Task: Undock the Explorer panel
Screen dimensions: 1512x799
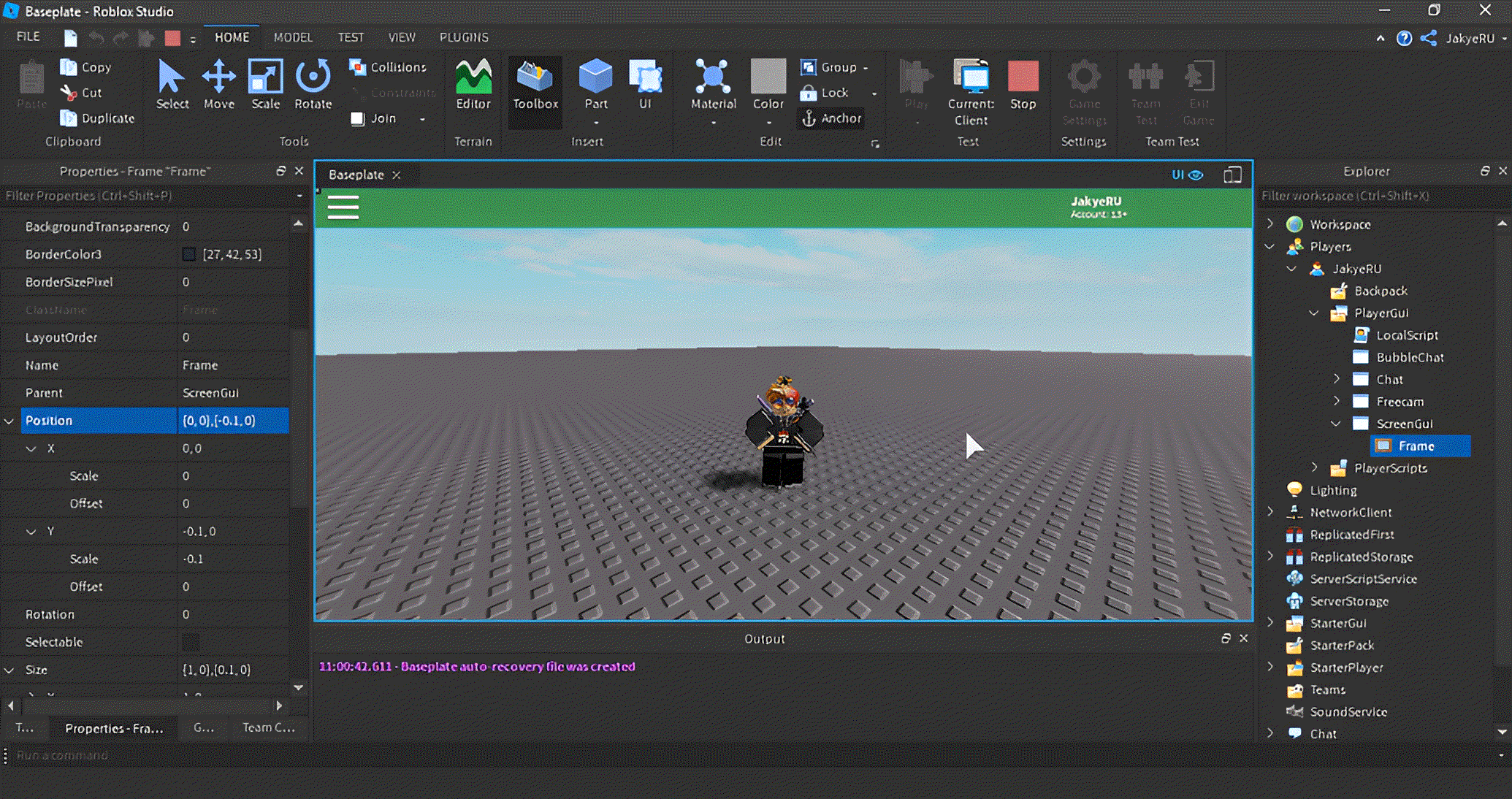Action: point(1485,171)
